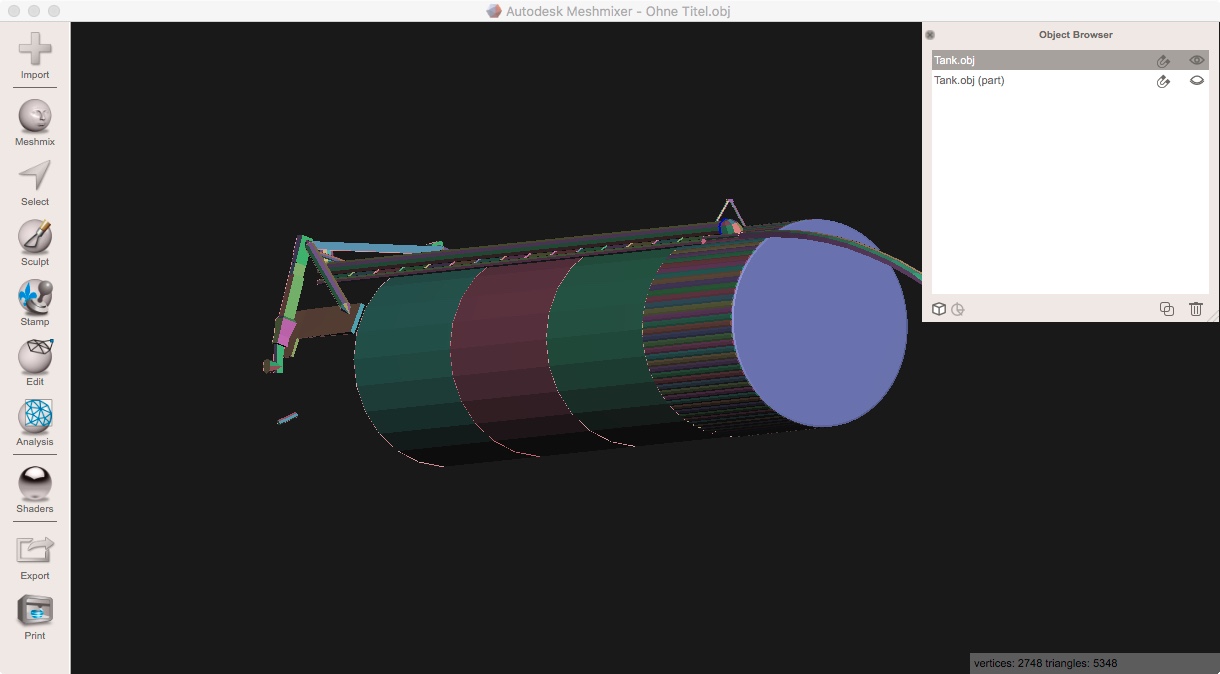Toggle the pin icon next to Tank.obj
The width and height of the screenshot is (1220, 674).
[x=1163, y=60]
